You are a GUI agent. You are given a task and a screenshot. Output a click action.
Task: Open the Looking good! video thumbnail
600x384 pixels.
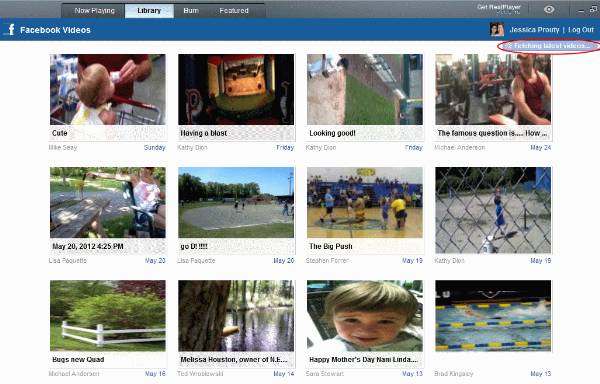tap(365, 89)
